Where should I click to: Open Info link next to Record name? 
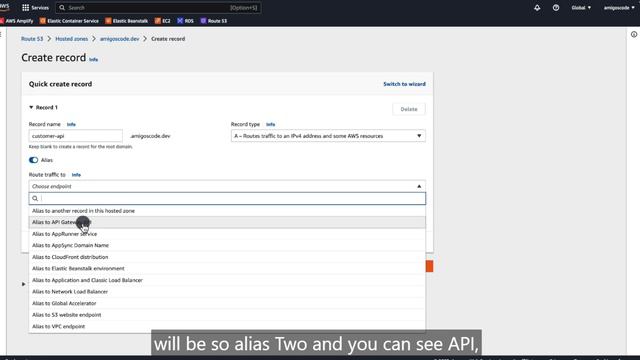pos(71,124)
